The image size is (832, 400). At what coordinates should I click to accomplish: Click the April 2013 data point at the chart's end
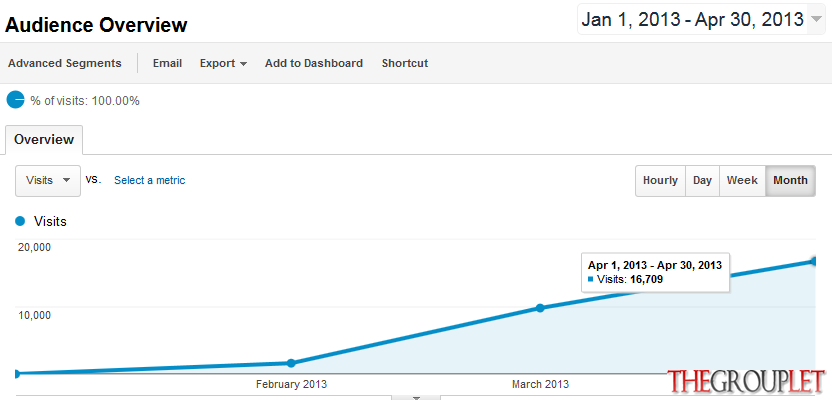coord(814,261)
